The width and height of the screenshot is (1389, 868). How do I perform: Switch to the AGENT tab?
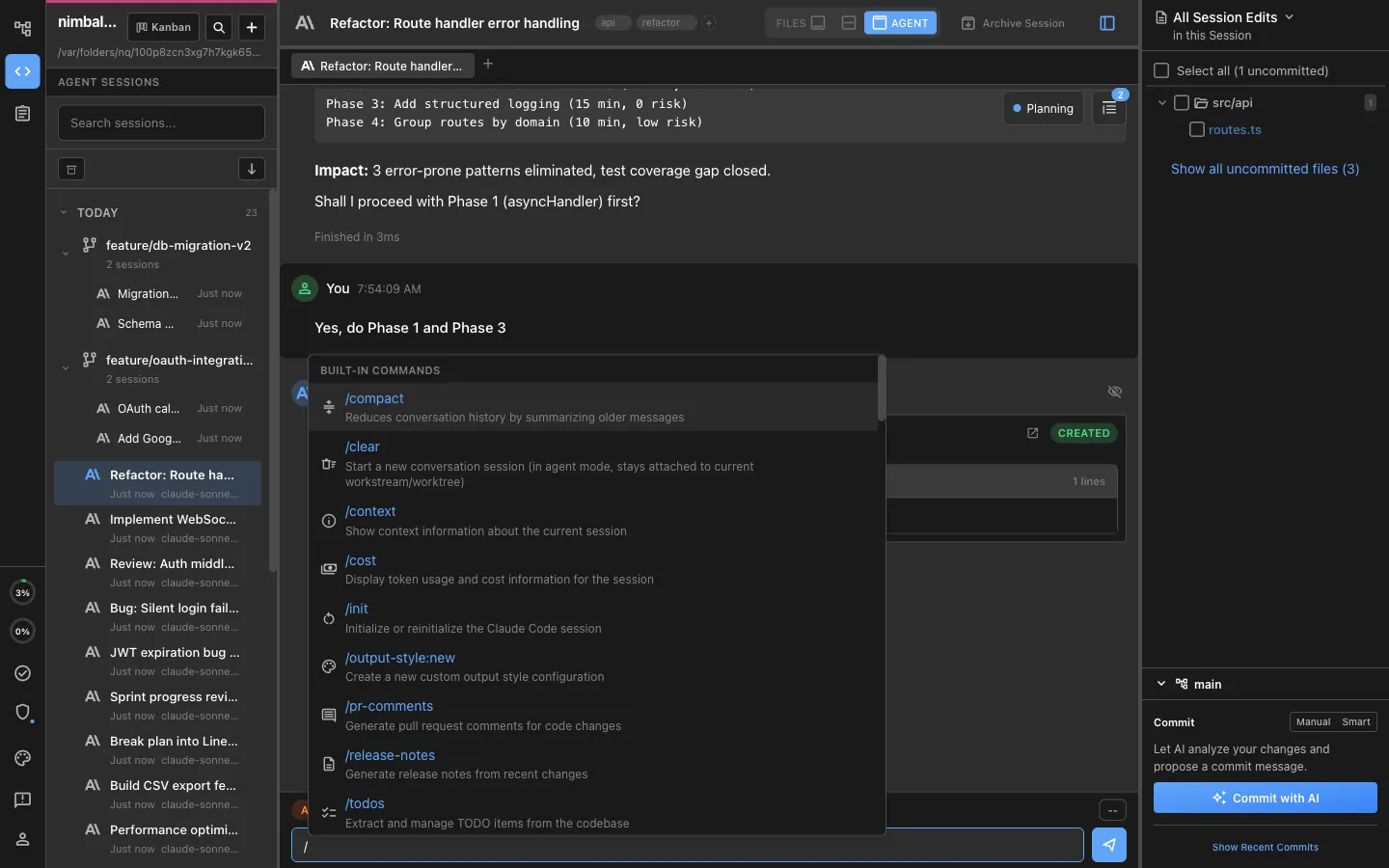[901, 22]
